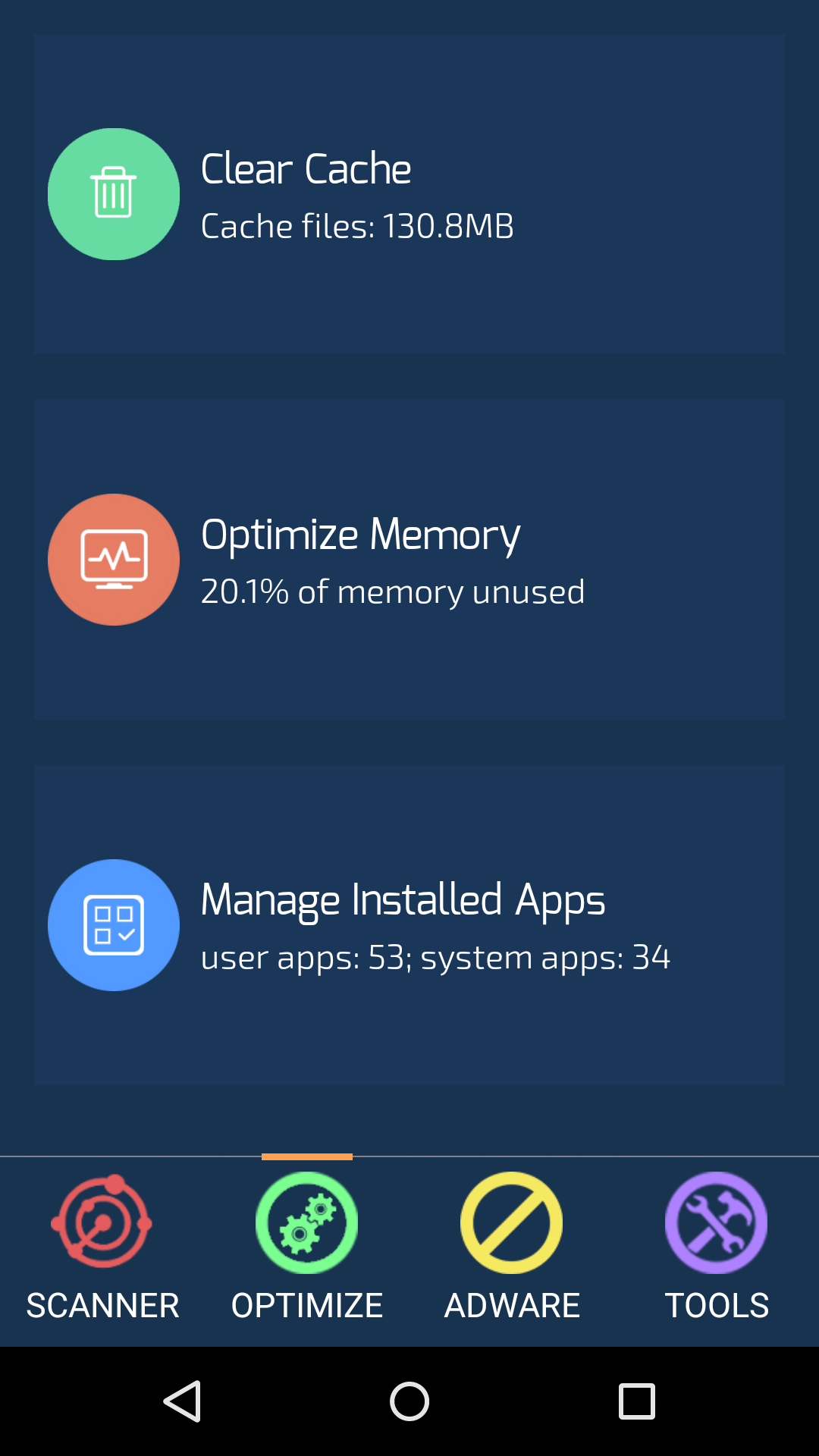Screen dimensions: 819x1456
Task: Tap the green Optimize gears icon
Action: (x=307, y=1222)
